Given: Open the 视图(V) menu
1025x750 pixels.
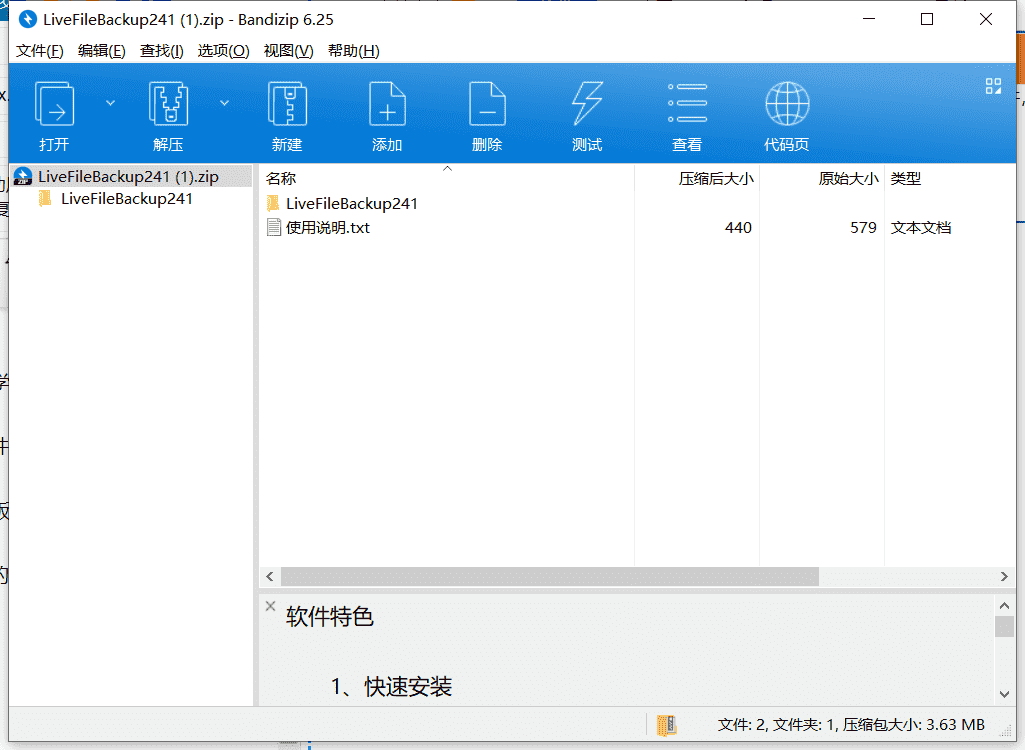Looking at the screenshot, I should tap(288, 51).
